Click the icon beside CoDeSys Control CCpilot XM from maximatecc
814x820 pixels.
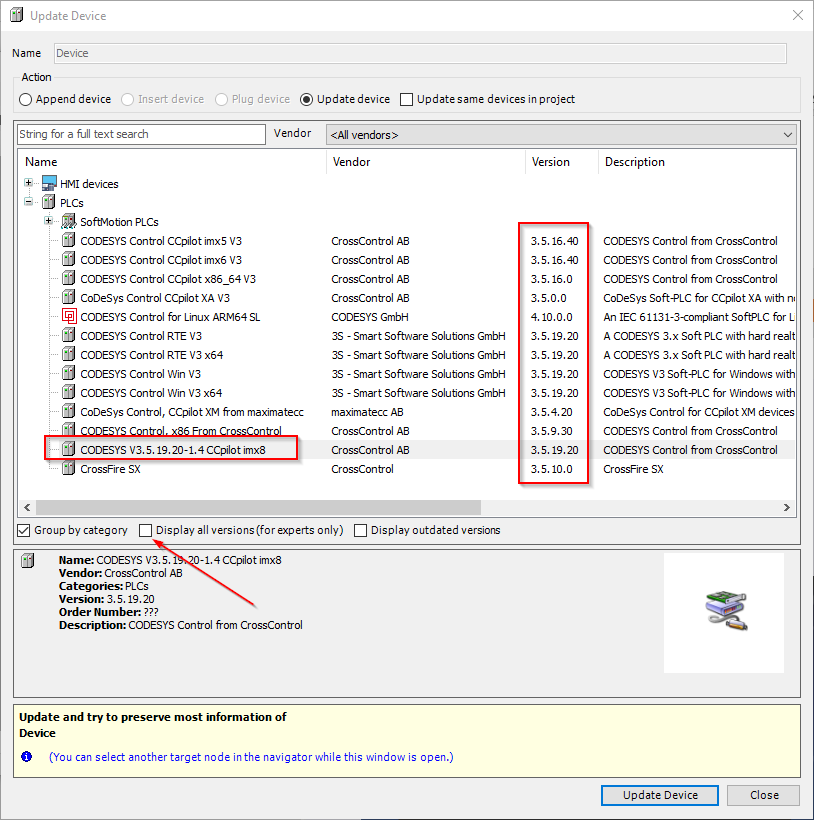(66, 411)
